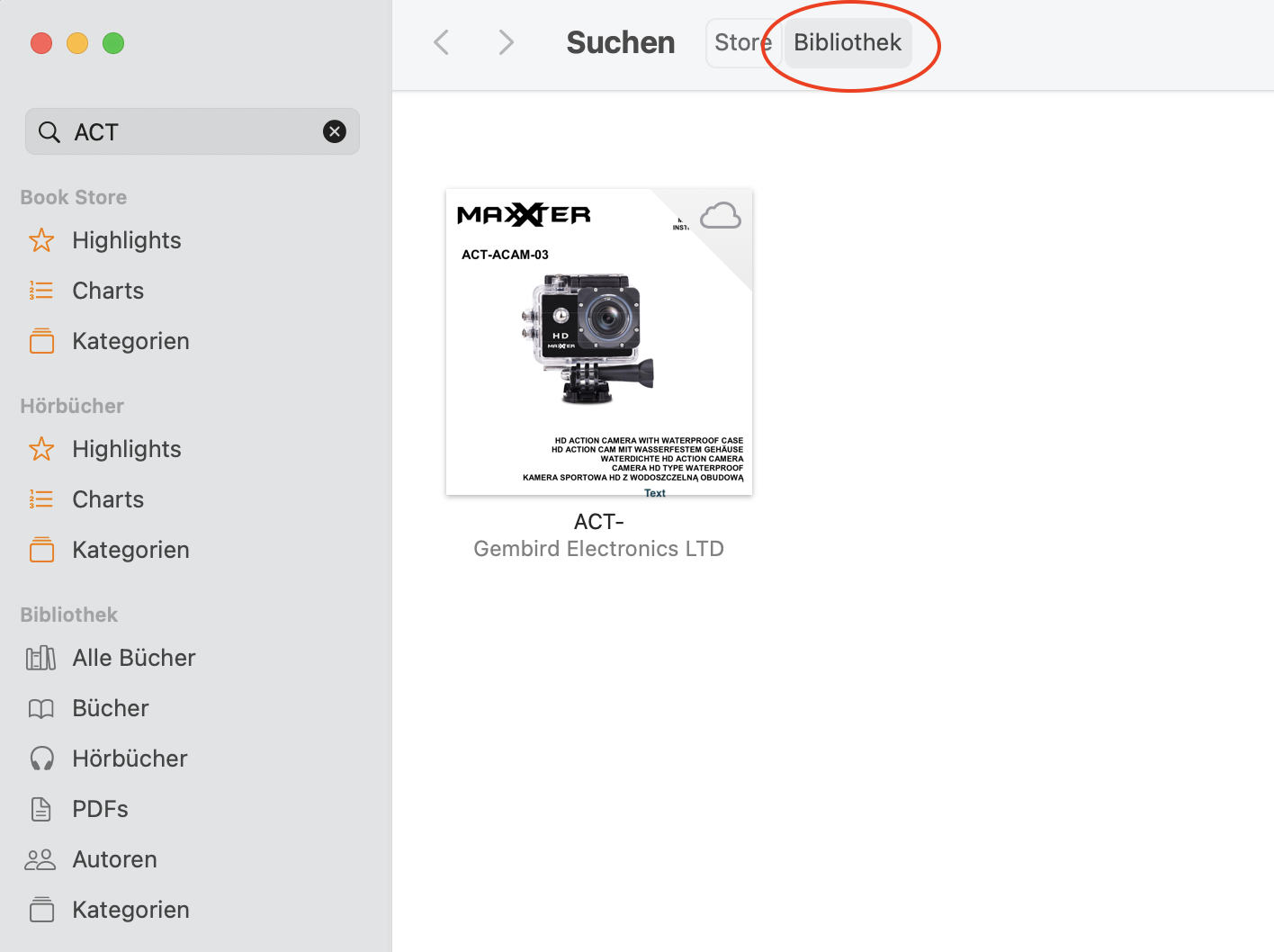Screen dimensions: 1274x952
Task: Clear the ACT search field
Action: click(x=335, y=132)
